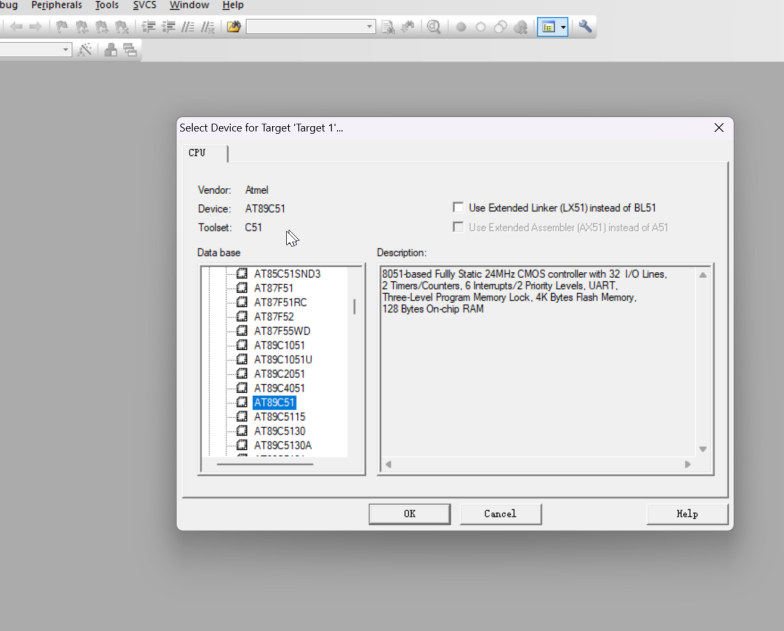This screenshot has width=784, height=631.
Task: Open the window layout dropdown arrow
Action: pos(563,27)
